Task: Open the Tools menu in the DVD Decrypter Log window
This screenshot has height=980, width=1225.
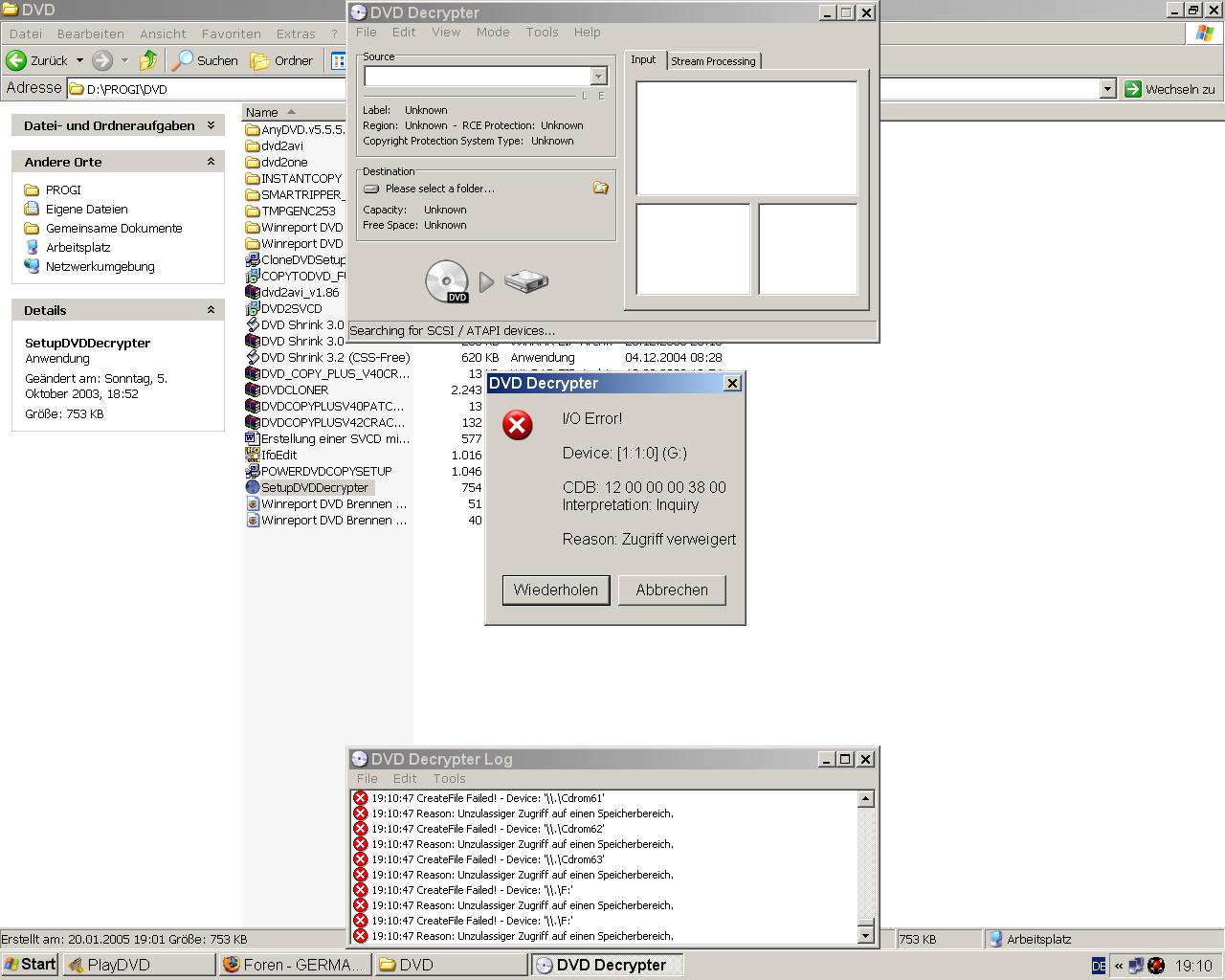Action: 449,778
